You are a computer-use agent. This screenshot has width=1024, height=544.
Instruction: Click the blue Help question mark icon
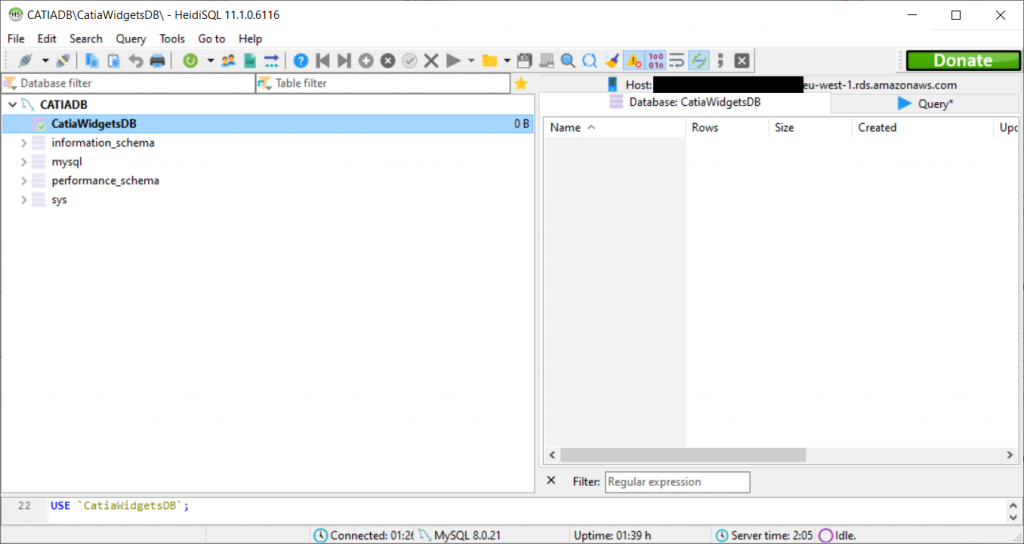point(300,61)
